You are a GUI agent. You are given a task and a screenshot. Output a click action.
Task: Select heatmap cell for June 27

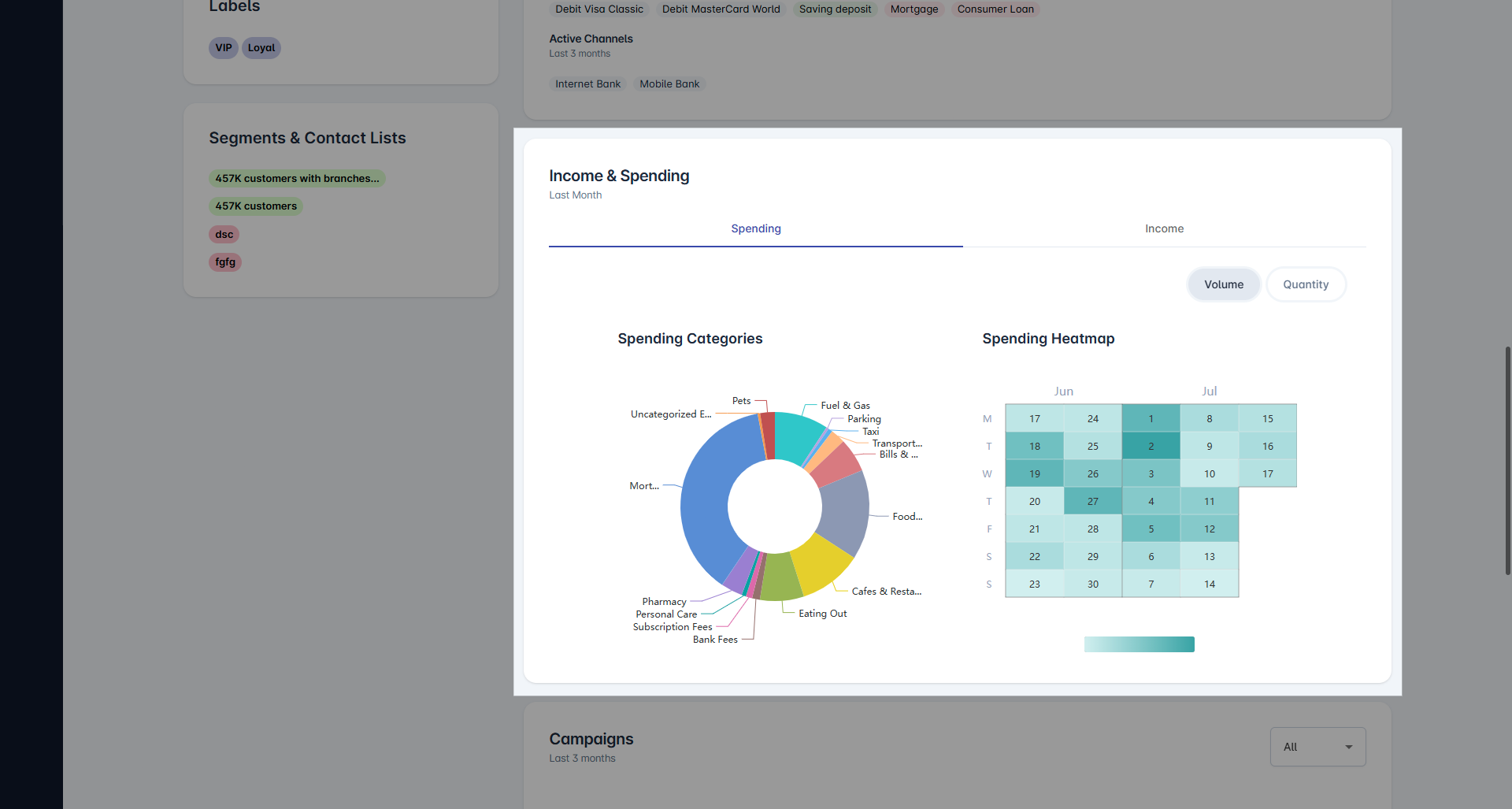point(1092,501)
